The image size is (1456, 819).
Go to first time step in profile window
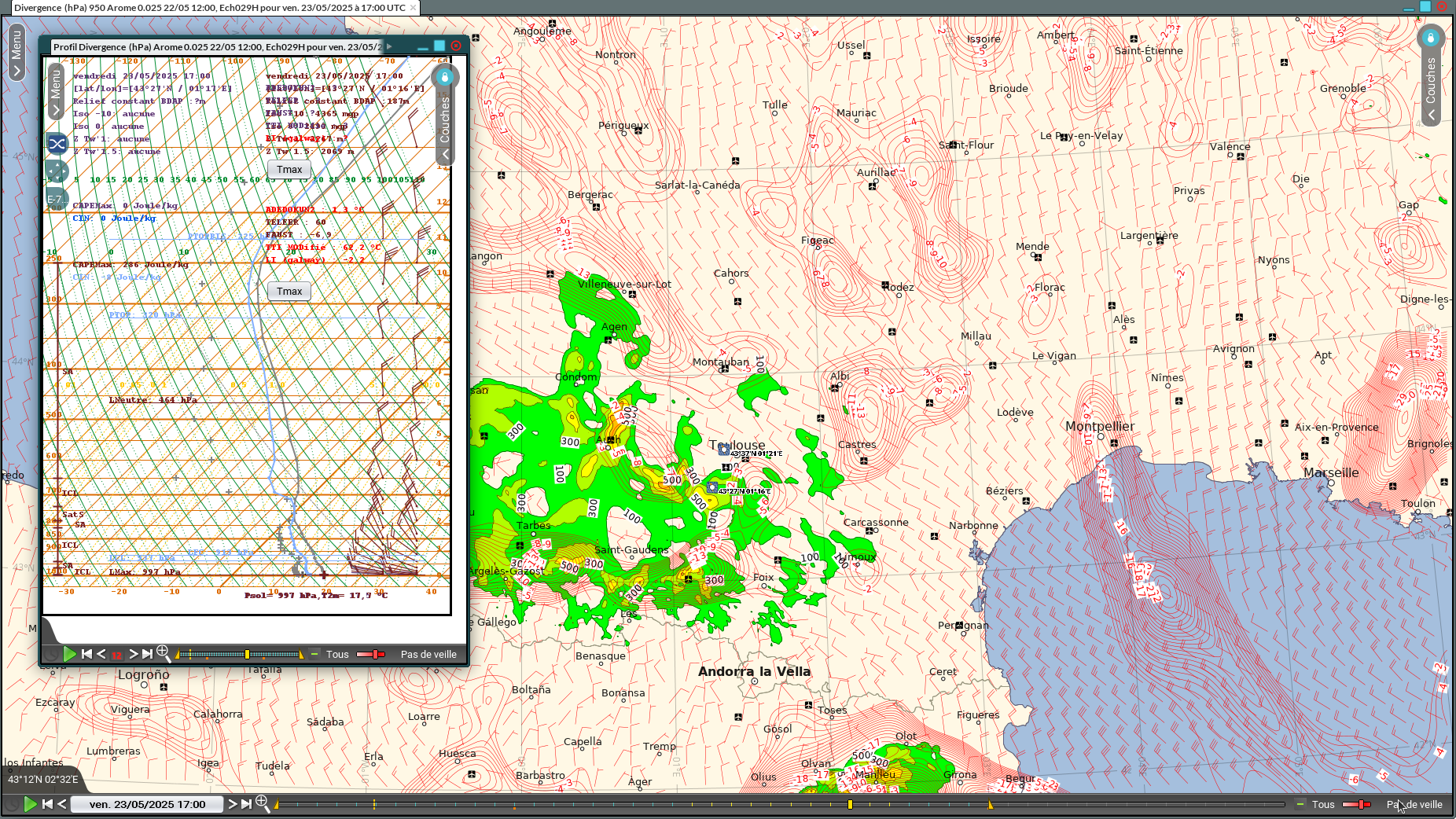click(86, 654)
